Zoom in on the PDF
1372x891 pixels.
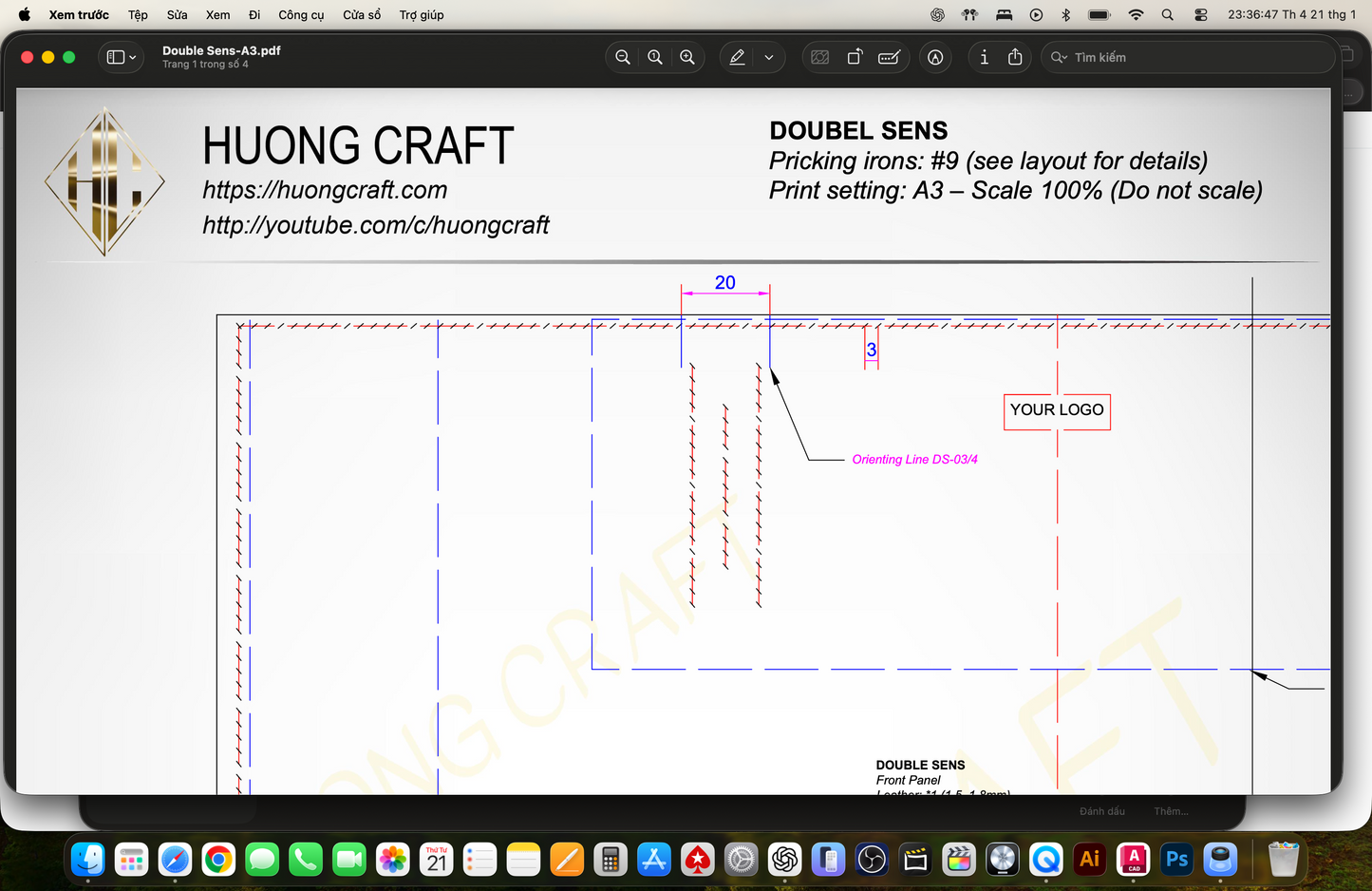(687, 57)
